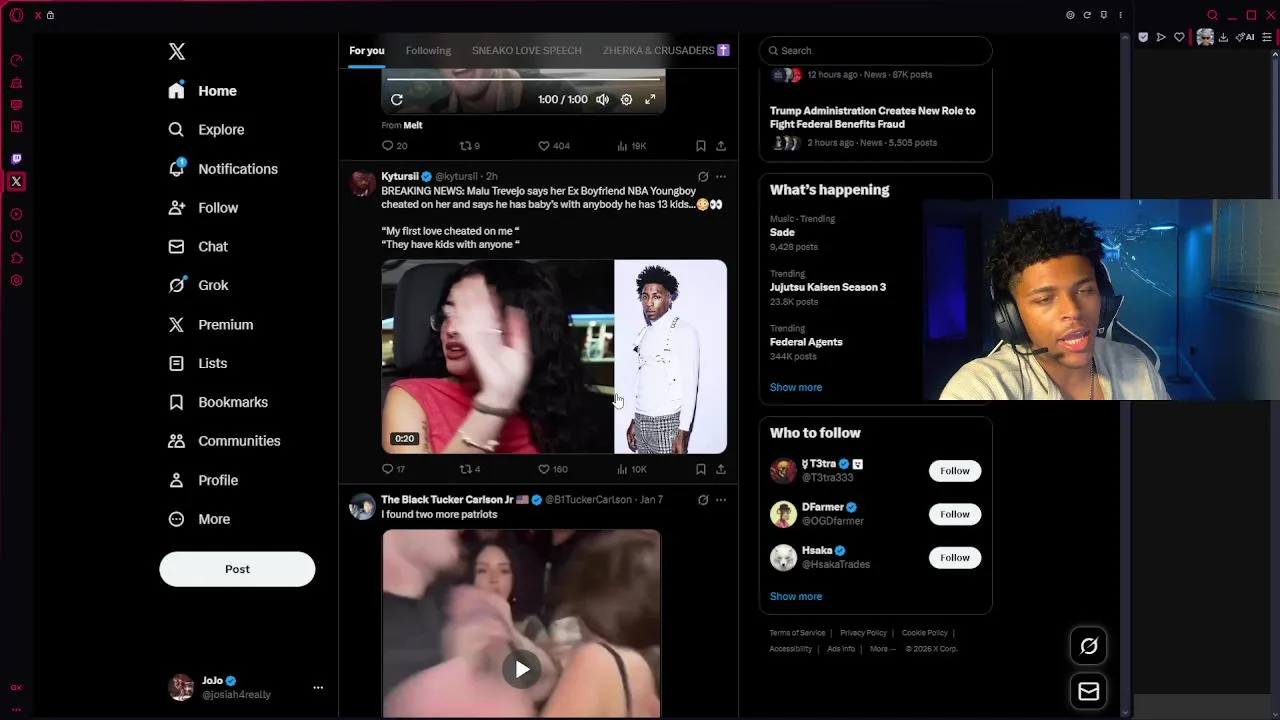The image size is (1280, 720).
Task: Expand the More menu in sidebar
Action: [x=200, y=519]
